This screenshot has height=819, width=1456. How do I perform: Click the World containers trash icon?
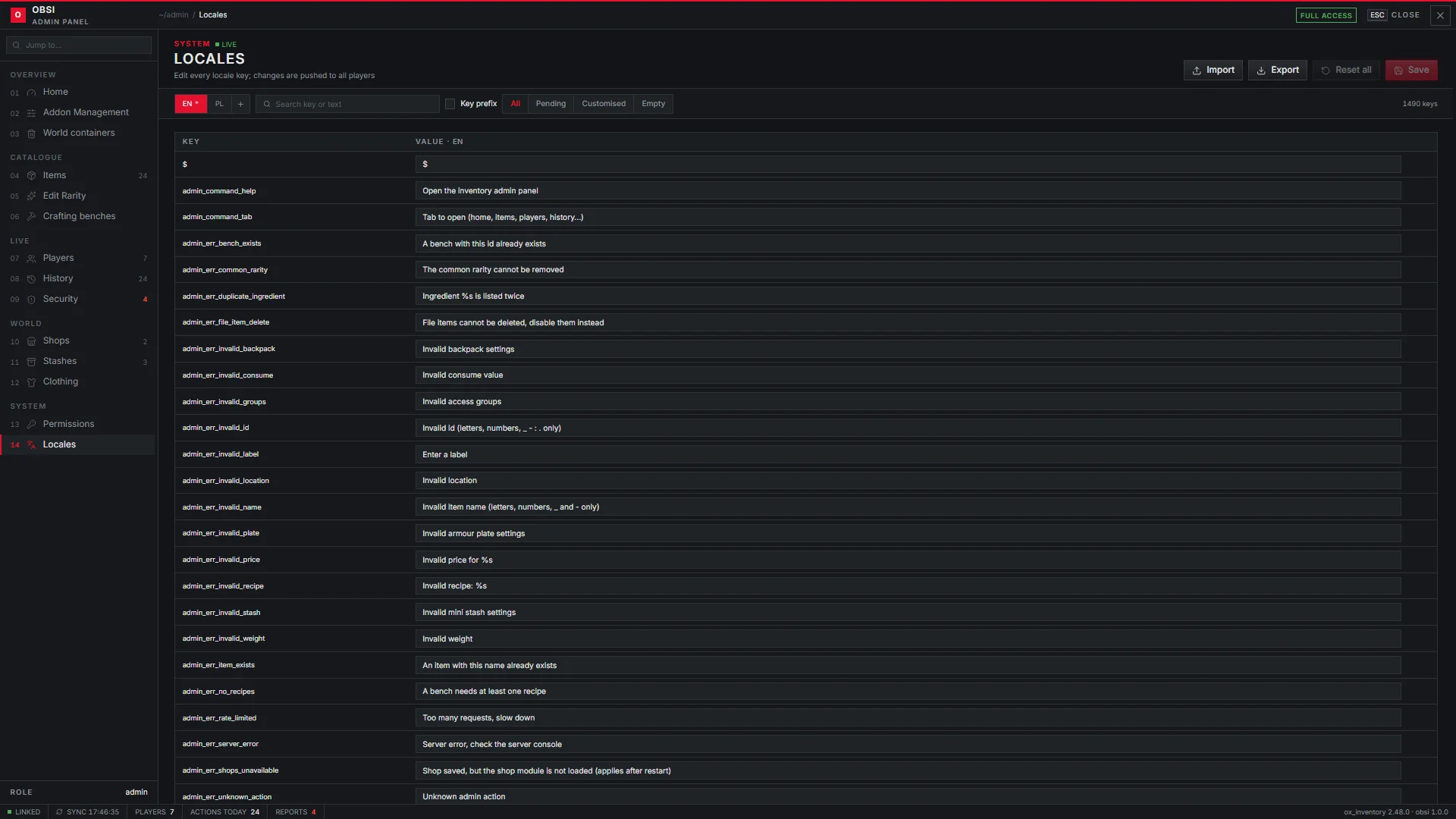click(x=32, y=133)
